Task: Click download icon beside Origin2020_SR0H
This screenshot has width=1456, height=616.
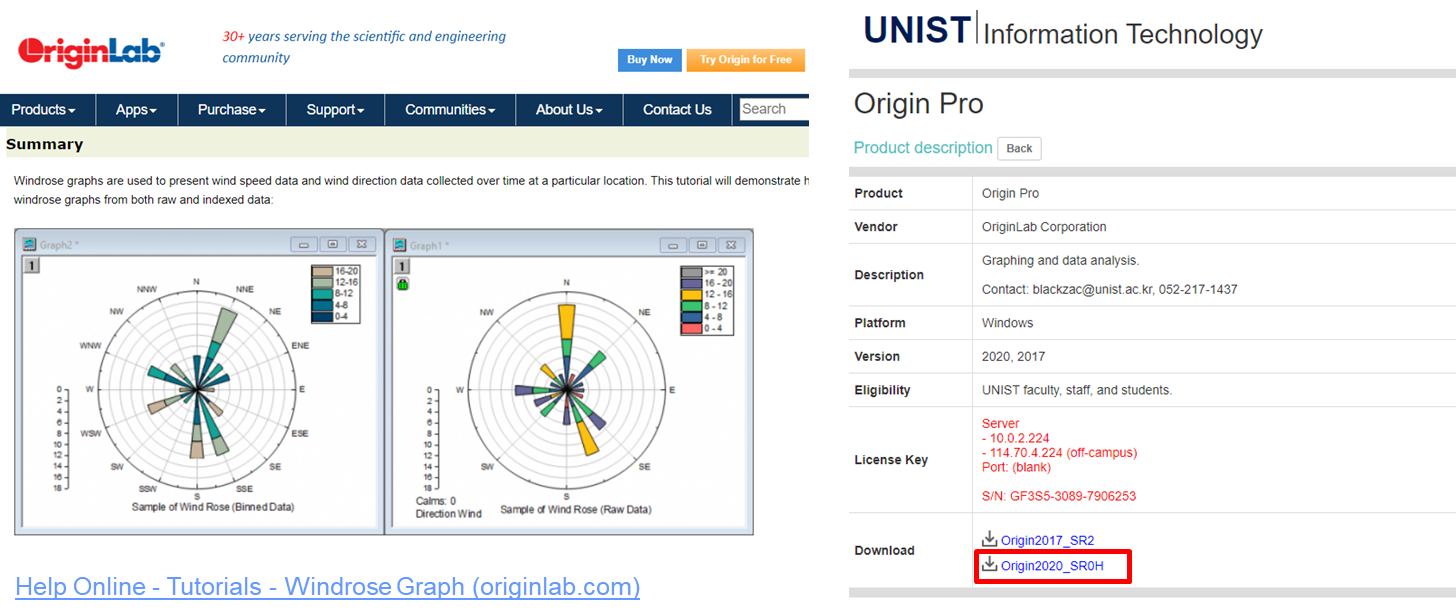Action: [989, 565]
